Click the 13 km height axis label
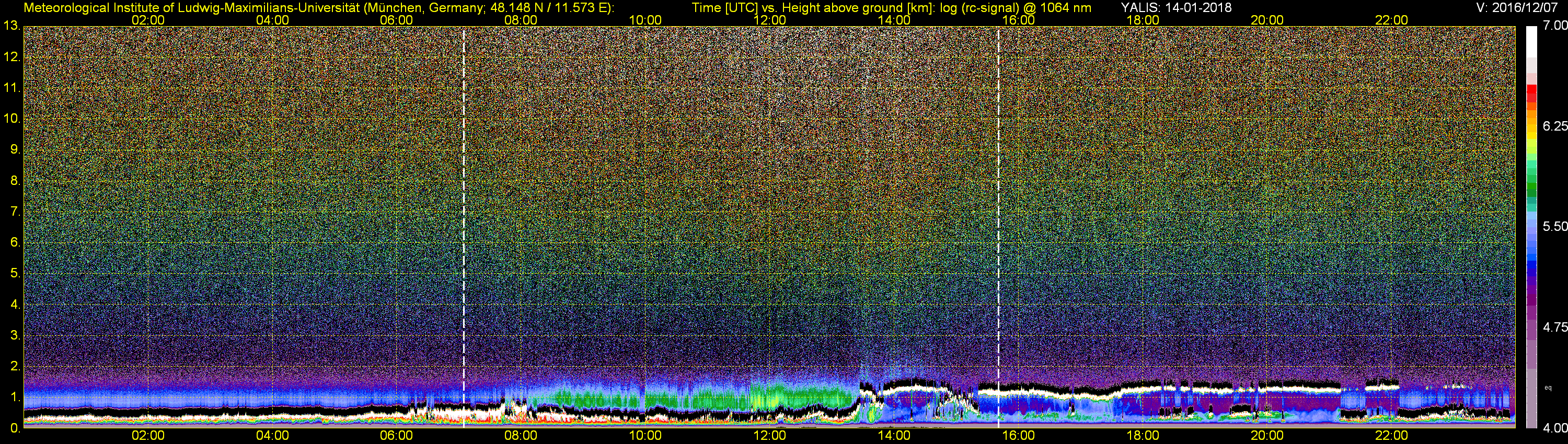1568x444 pixels. (11, 26)
